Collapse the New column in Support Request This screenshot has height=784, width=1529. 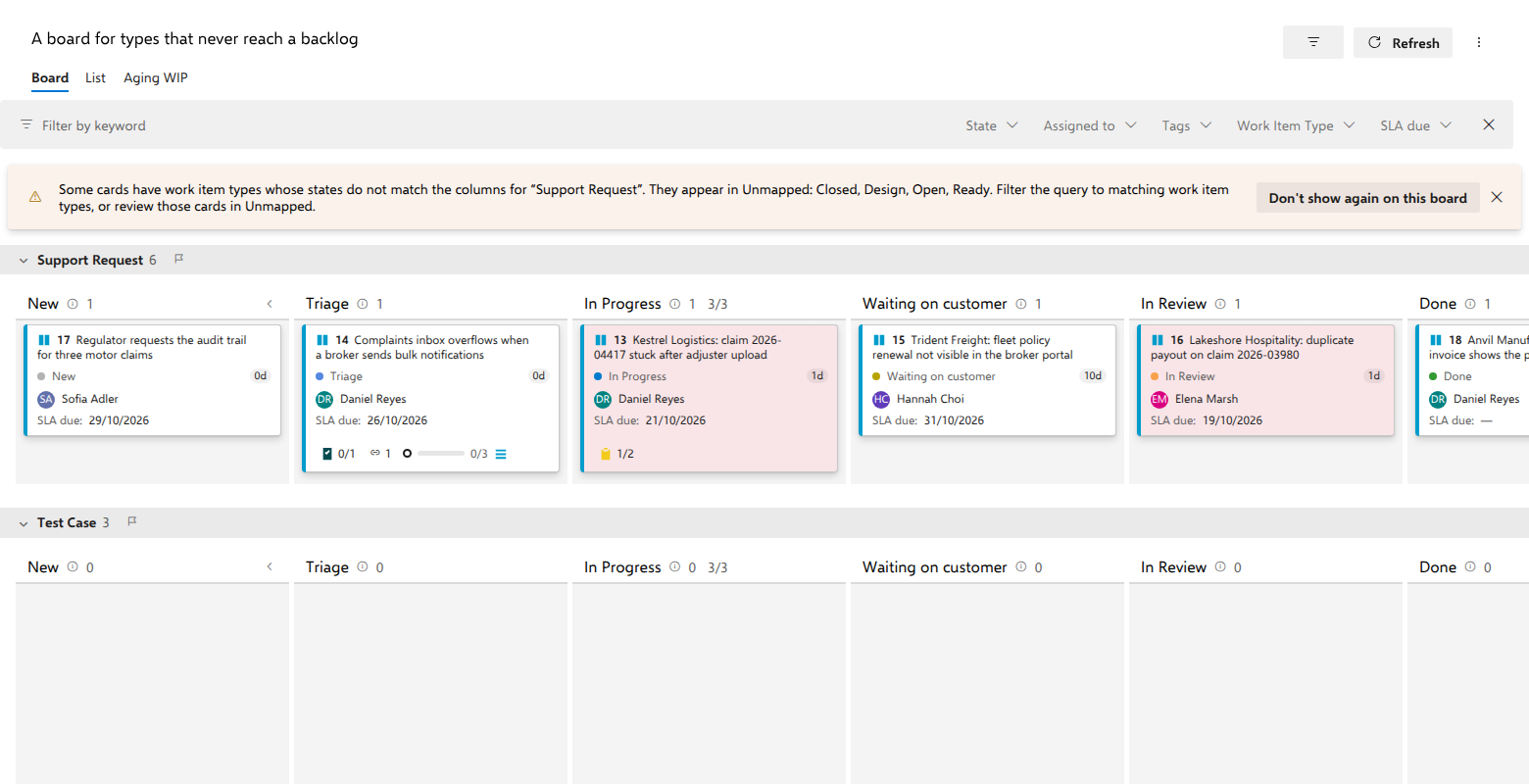coord(270,304)
